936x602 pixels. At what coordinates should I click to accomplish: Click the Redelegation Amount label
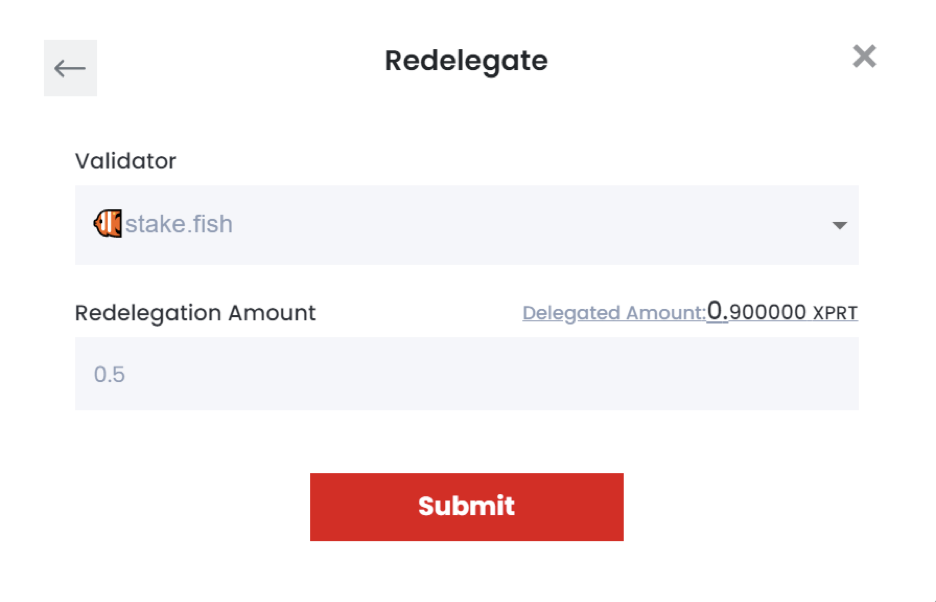(x=195, y=312)
